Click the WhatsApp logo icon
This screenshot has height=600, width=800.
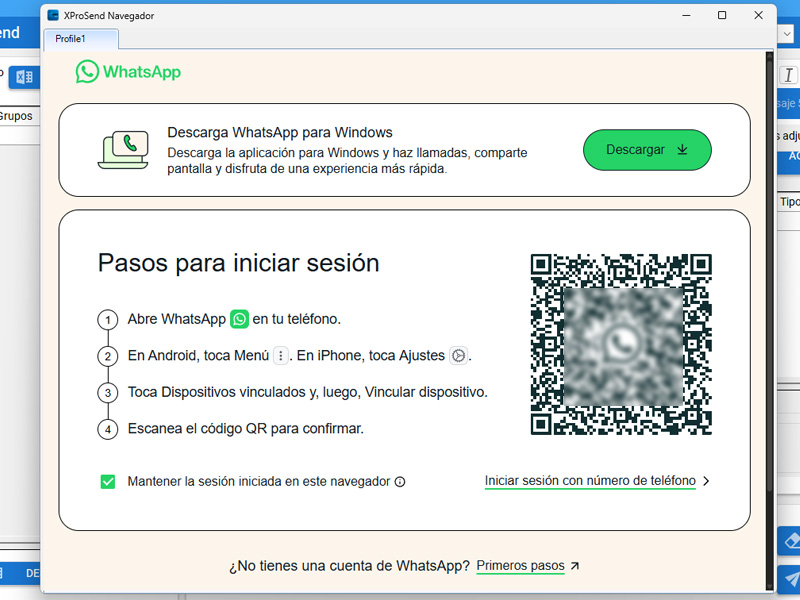coord(88,72)
